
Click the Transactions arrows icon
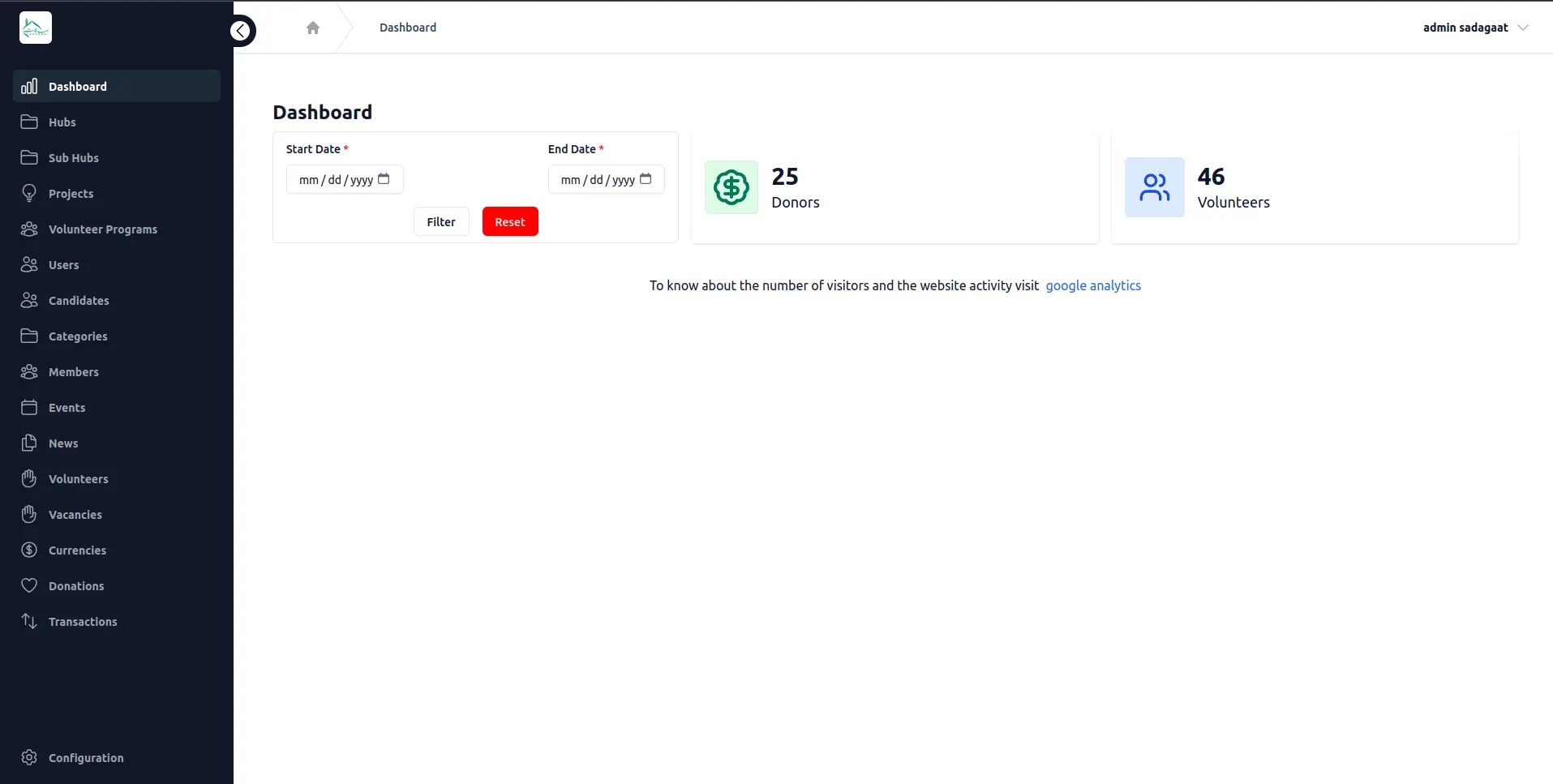click(x=29, y=621)
